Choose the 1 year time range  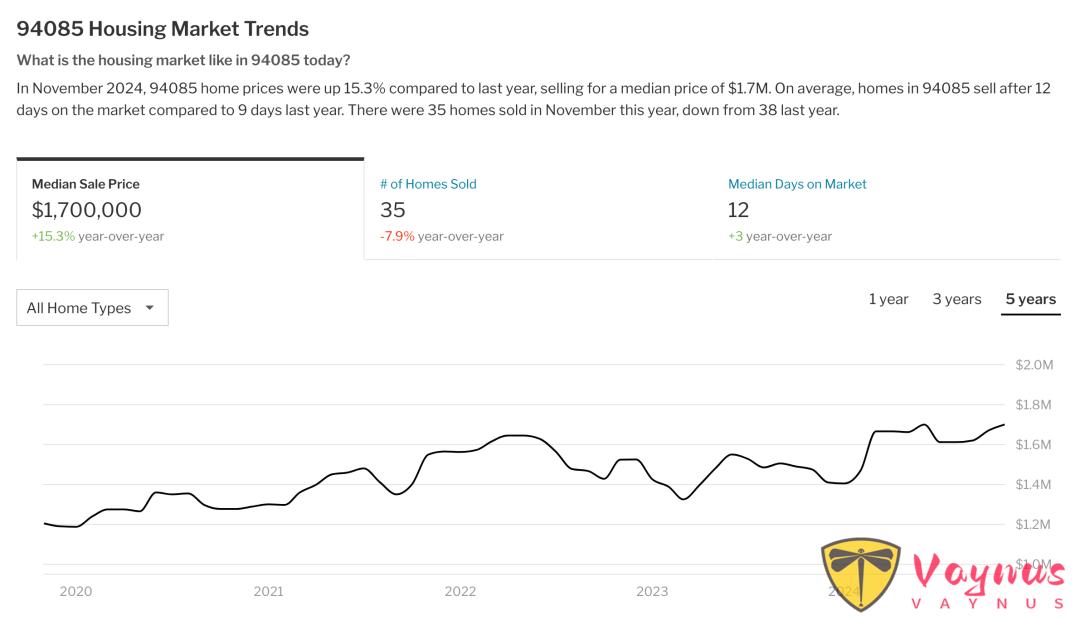(x=888, y=299)
